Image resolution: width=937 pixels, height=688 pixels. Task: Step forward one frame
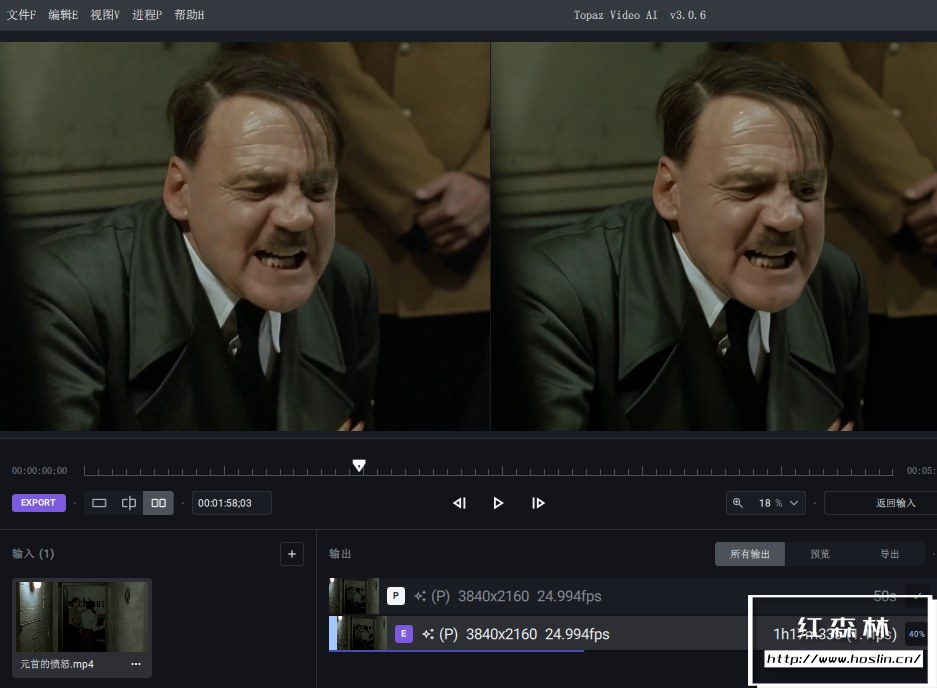(538, 503)
